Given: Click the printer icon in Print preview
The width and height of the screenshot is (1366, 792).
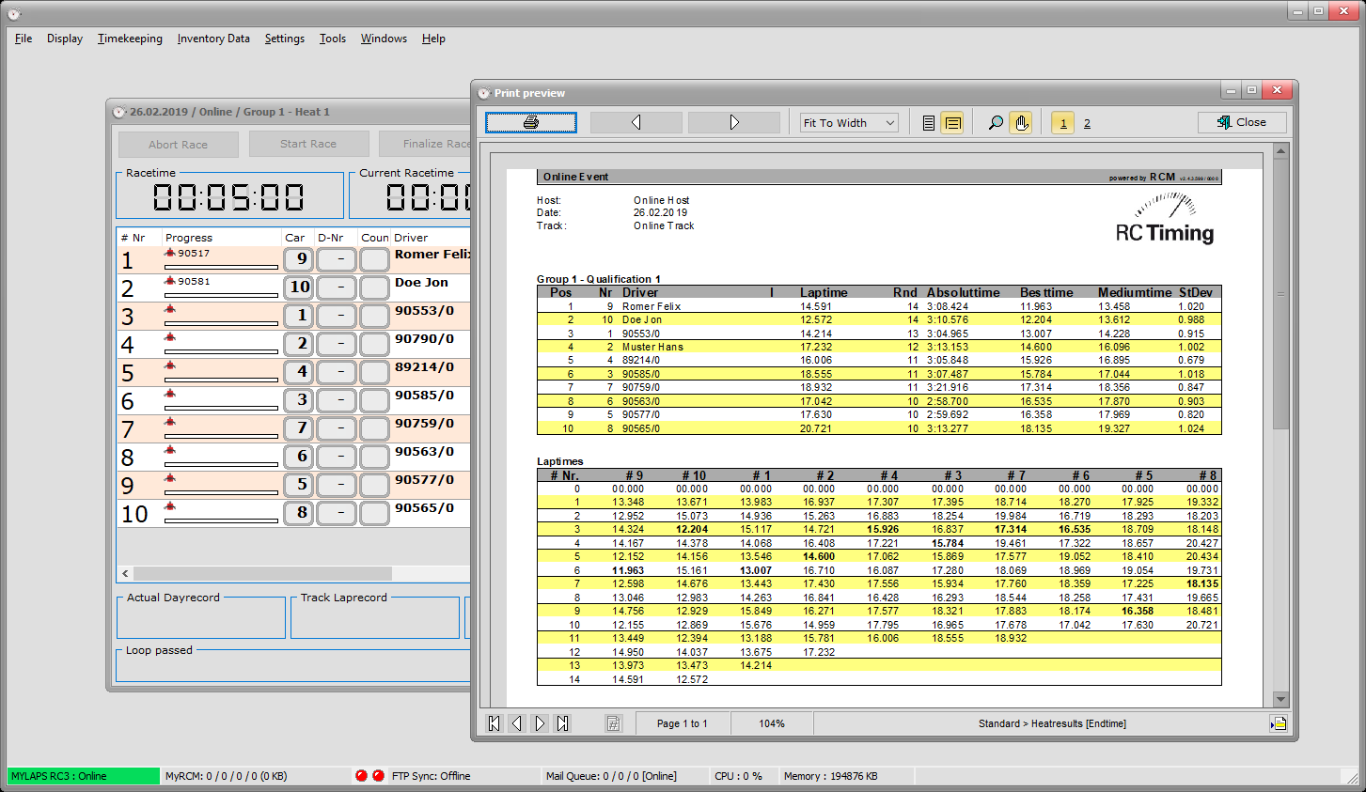Looking at the screenshot, I should [531, 122].
